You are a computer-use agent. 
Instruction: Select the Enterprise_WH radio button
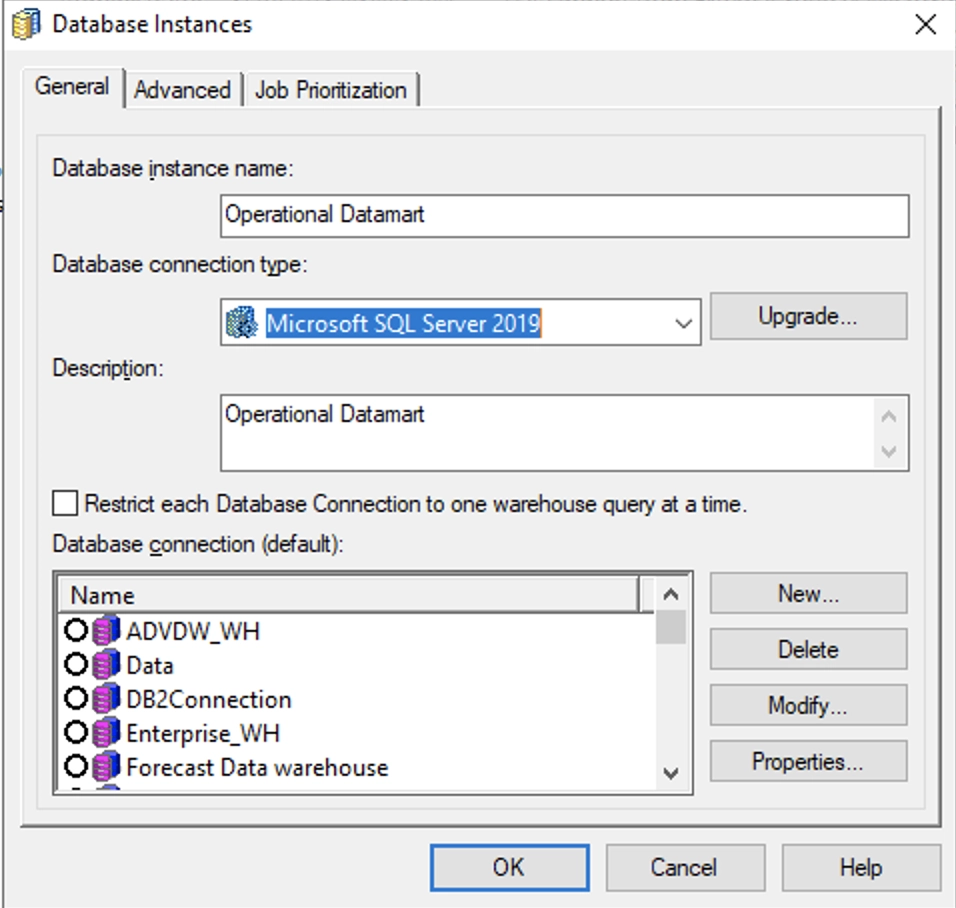tap(76, 734)
